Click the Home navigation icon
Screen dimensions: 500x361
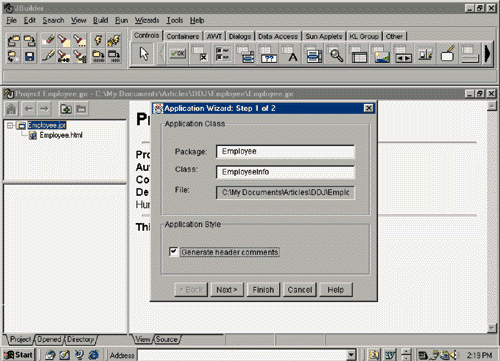click(x=11, y=109)
